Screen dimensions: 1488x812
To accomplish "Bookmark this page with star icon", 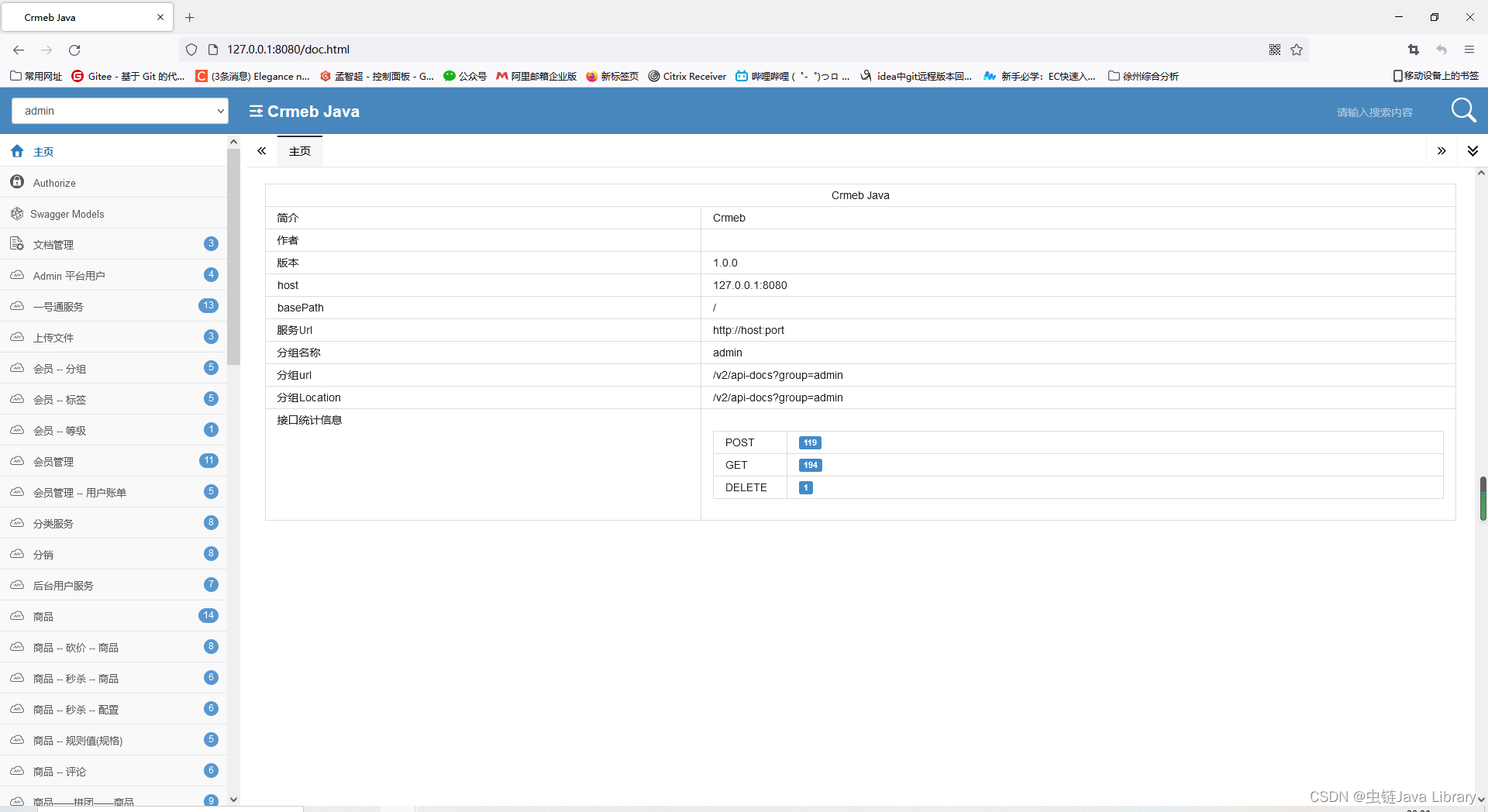I will [x=1297, y=50].
